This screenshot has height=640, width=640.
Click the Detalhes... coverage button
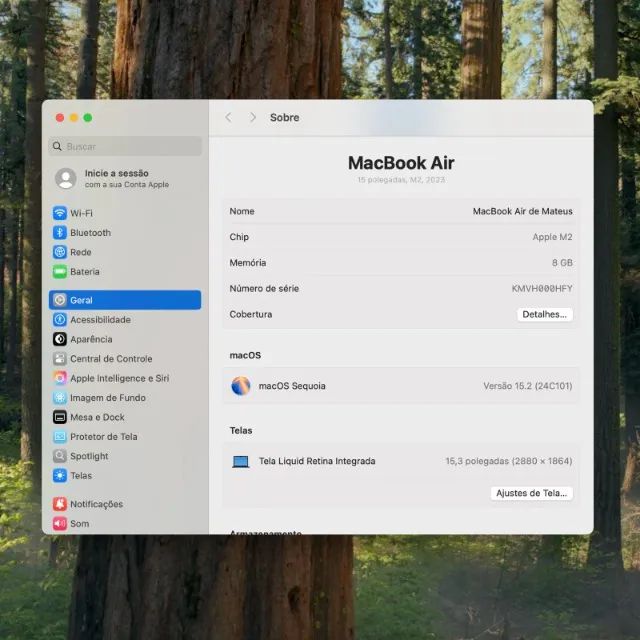[544, 314]
